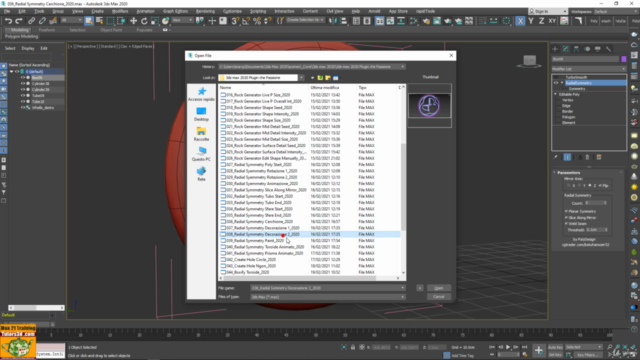640x360 pixels.
Task: Toggle the Percent Snap icon
Action: (257, 20)
